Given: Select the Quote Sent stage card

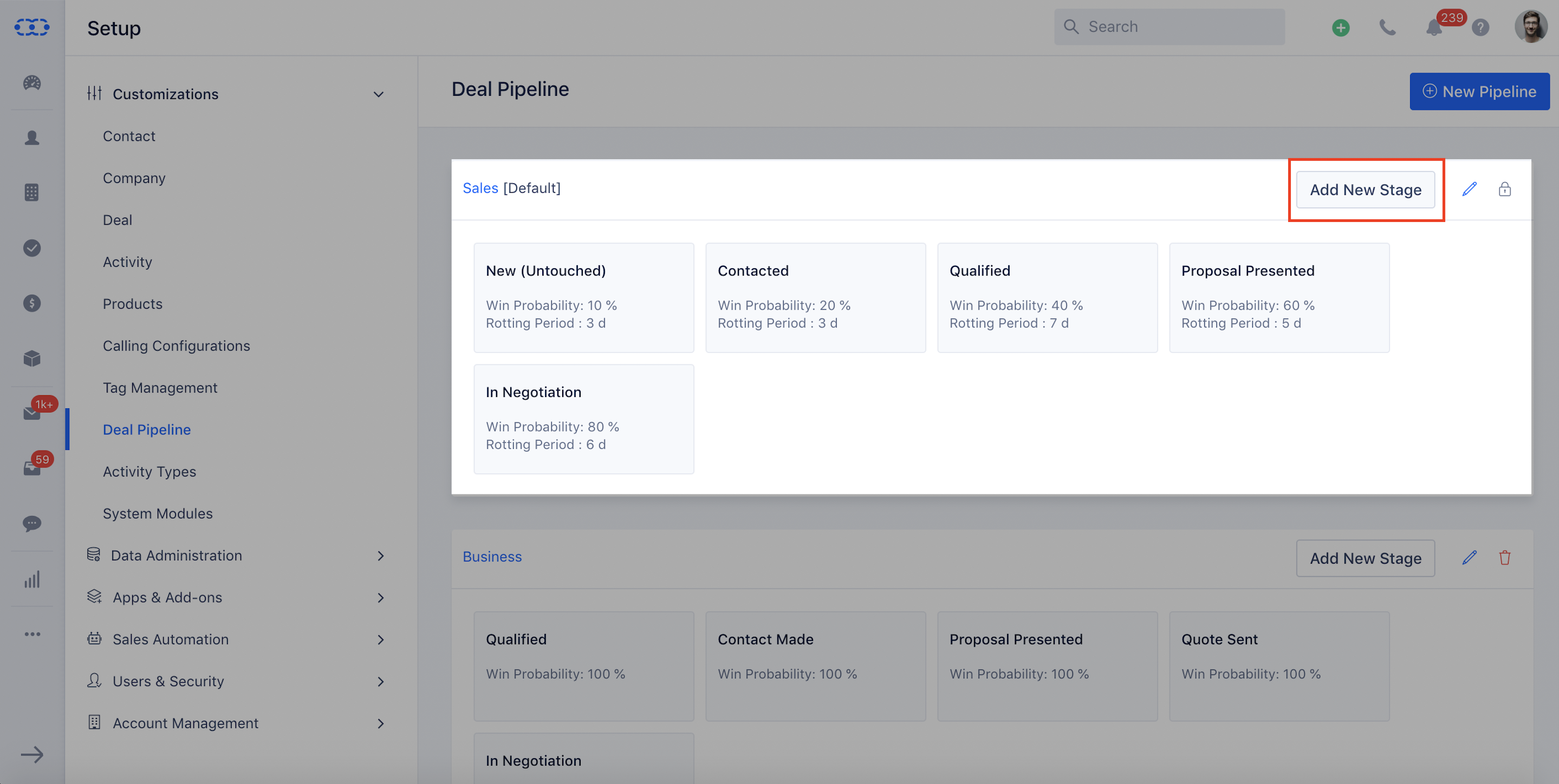Looking at the screenshot, I should click(1279, 666).
